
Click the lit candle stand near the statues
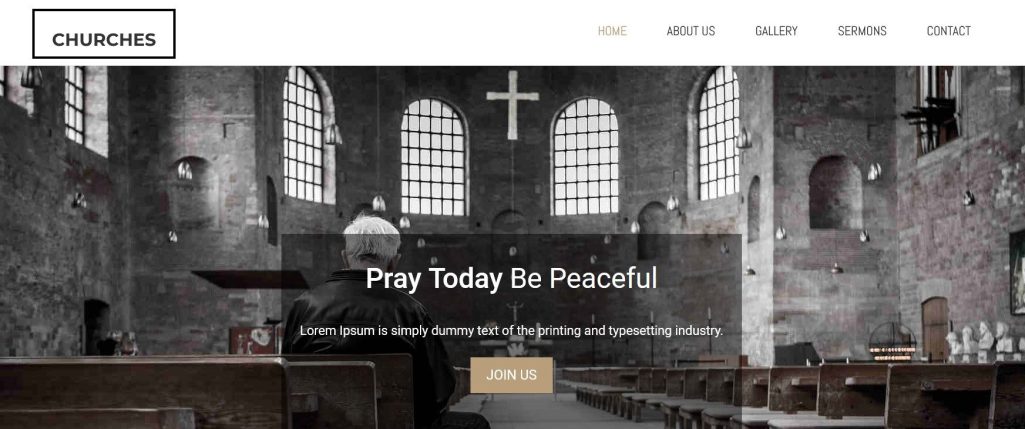tap(892, 343)
